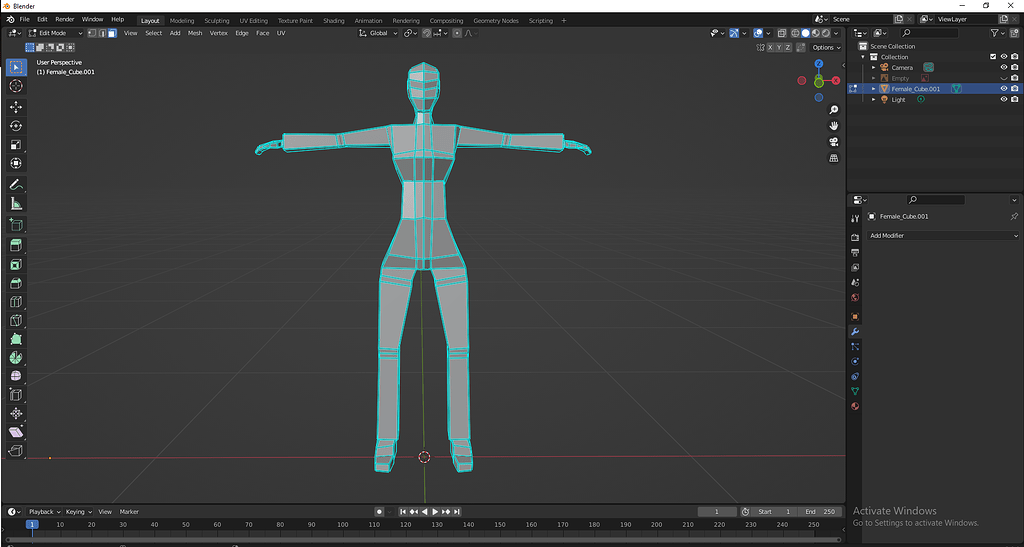This screenshot has height=547, width=1024.
Task: Select the Edge Slide tool
Action: [16, 395]
